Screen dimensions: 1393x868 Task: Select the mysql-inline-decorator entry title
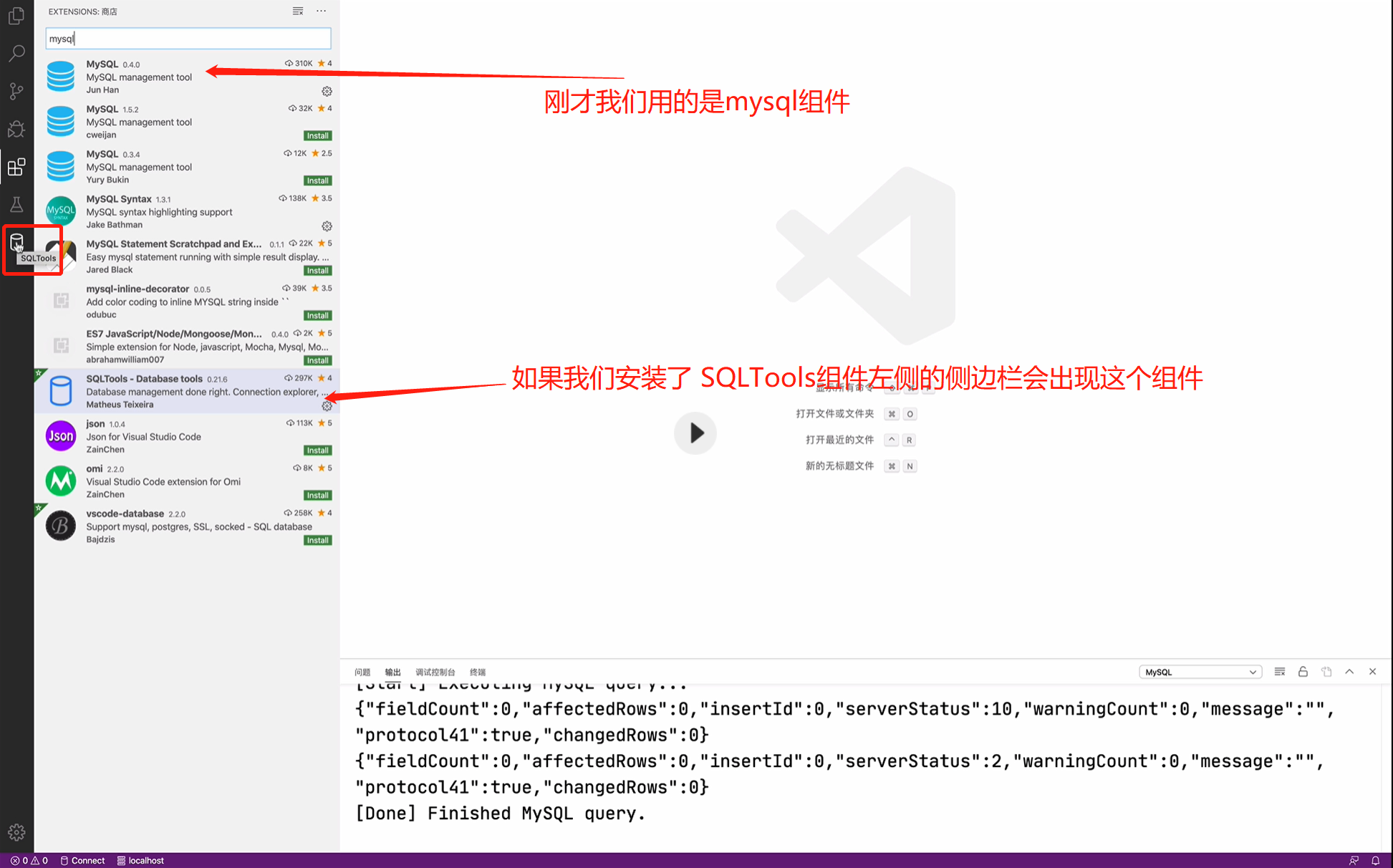(138, 289)
